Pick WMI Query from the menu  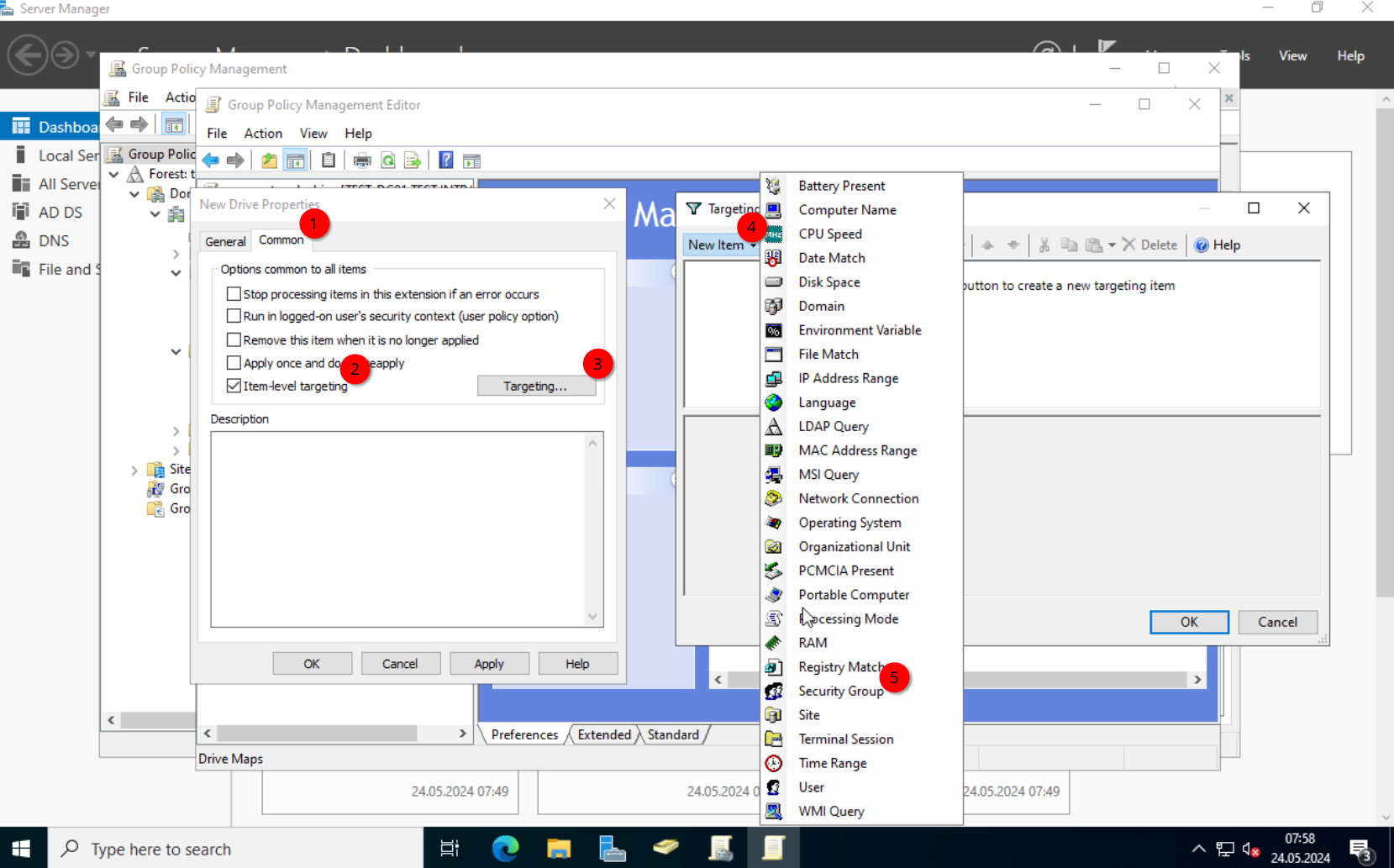861,811
